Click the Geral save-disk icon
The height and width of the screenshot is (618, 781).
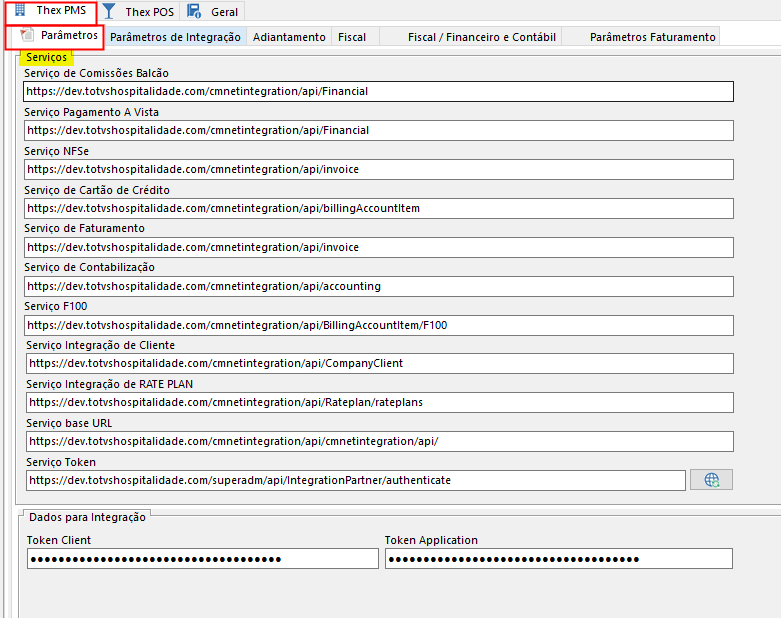(194, 11)
